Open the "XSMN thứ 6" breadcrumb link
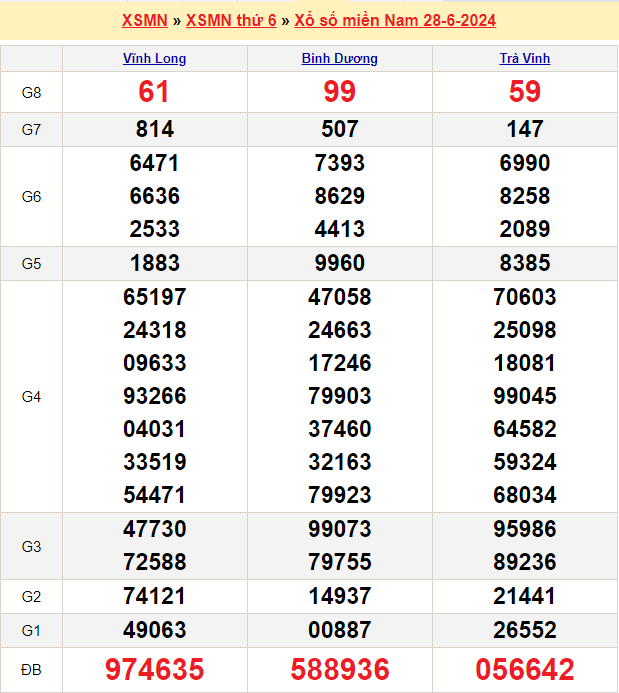The height and width of the screenshot is (693, 619). [x=231, y=20]
